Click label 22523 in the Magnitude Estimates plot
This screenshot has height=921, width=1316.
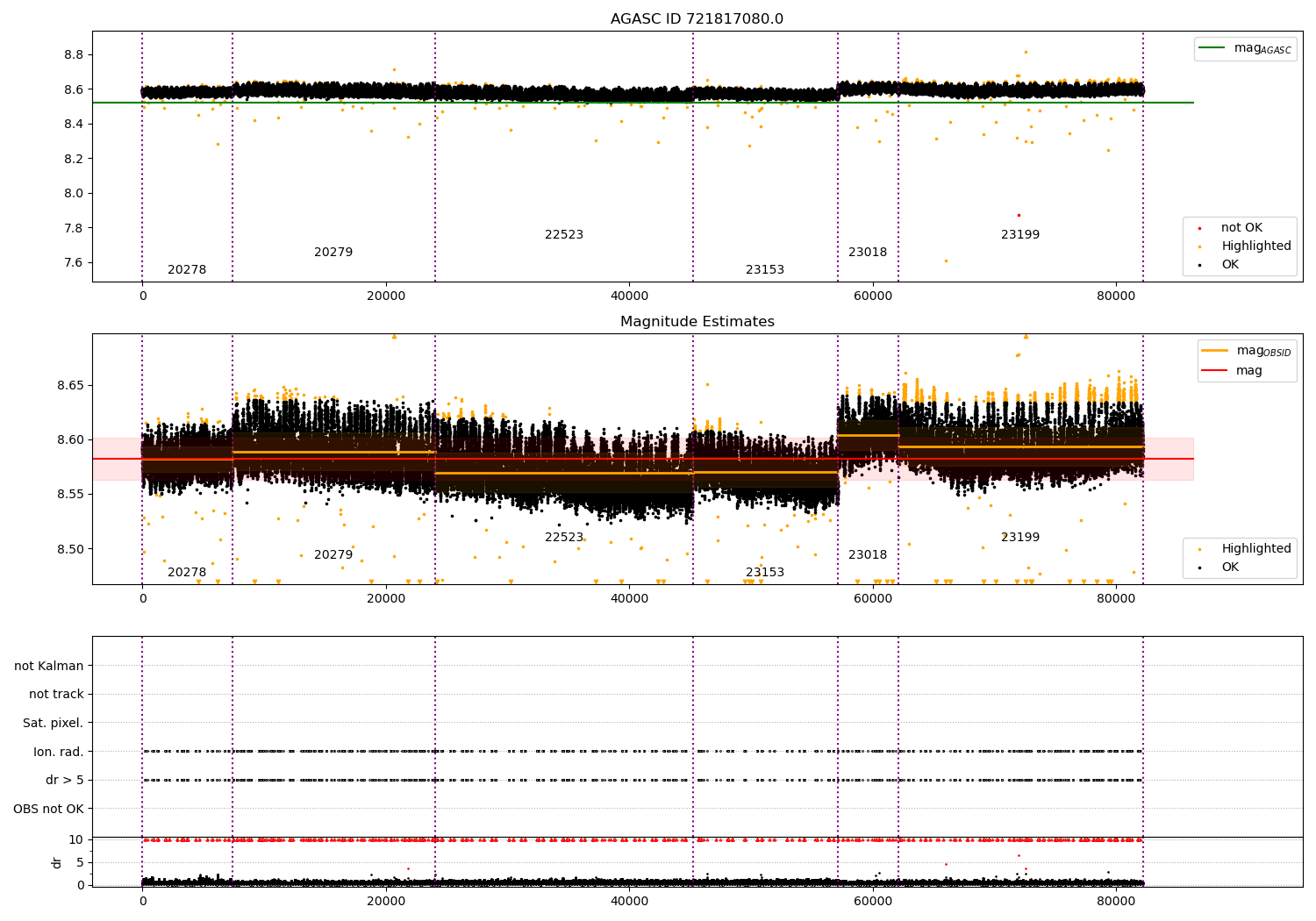[564, 538]
